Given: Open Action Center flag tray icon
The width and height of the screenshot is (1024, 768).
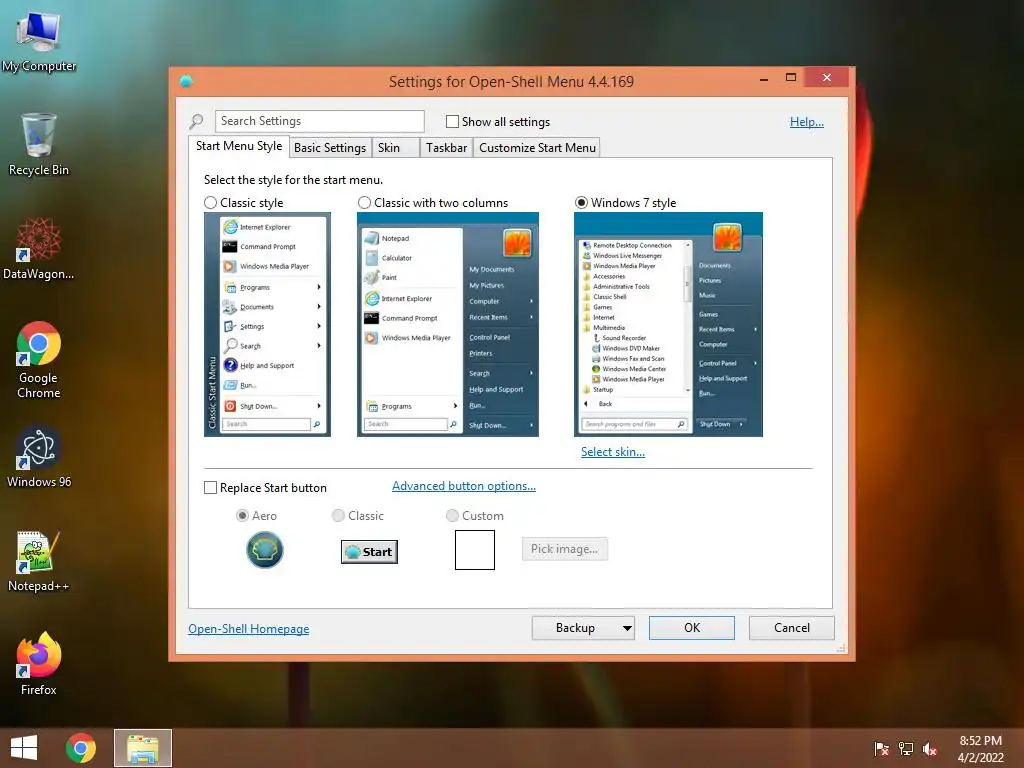Looking at the screenshot, I should (x=881, y=749).
